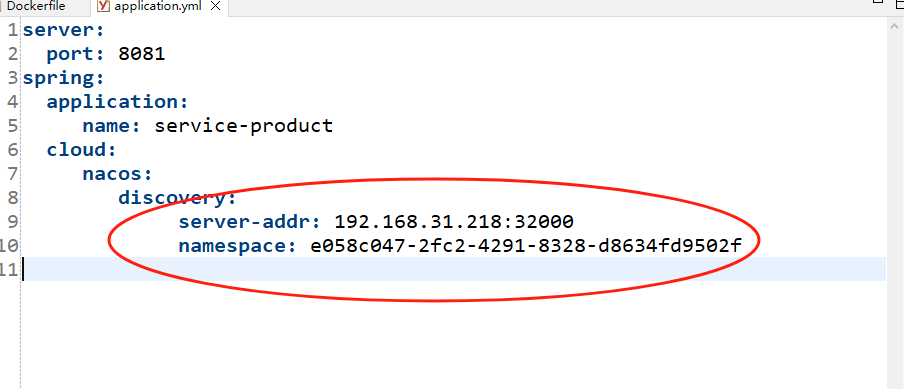The image size is (904, 389).
Task: Click the namespace UUID value
Action: pos(526,246)
